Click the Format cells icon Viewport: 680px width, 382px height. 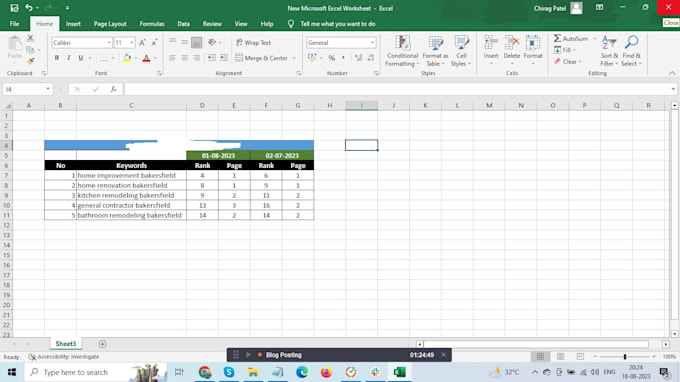(x=533, y=43)
